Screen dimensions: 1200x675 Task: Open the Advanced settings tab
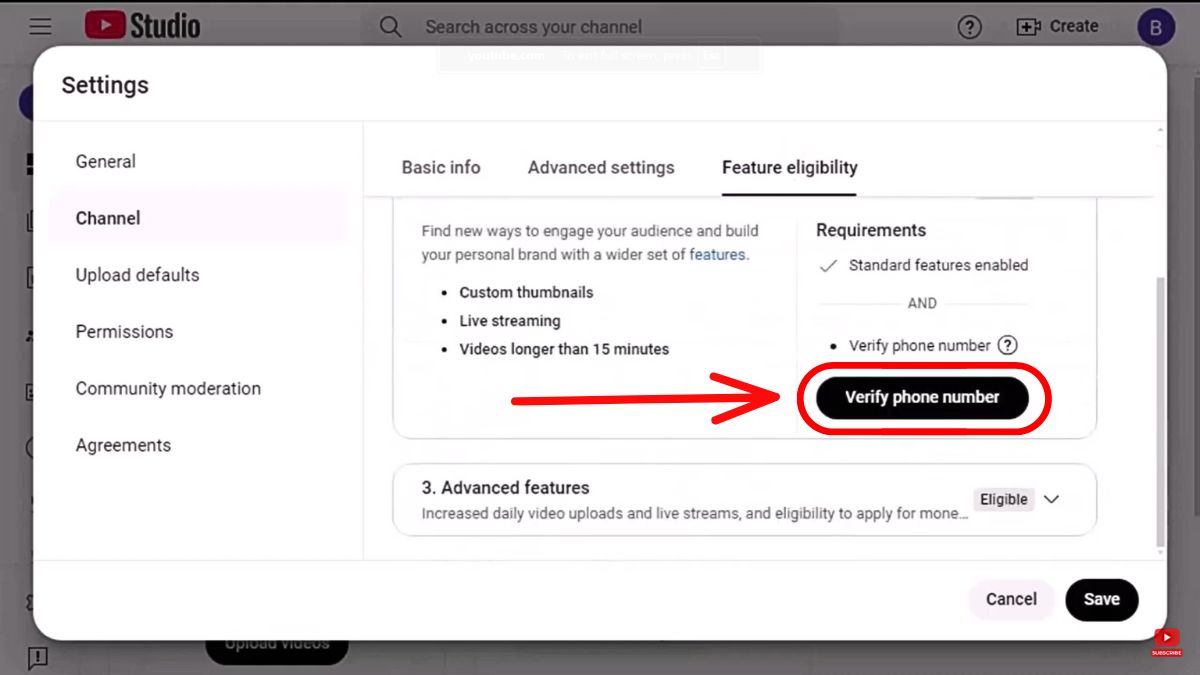point(601,168)
